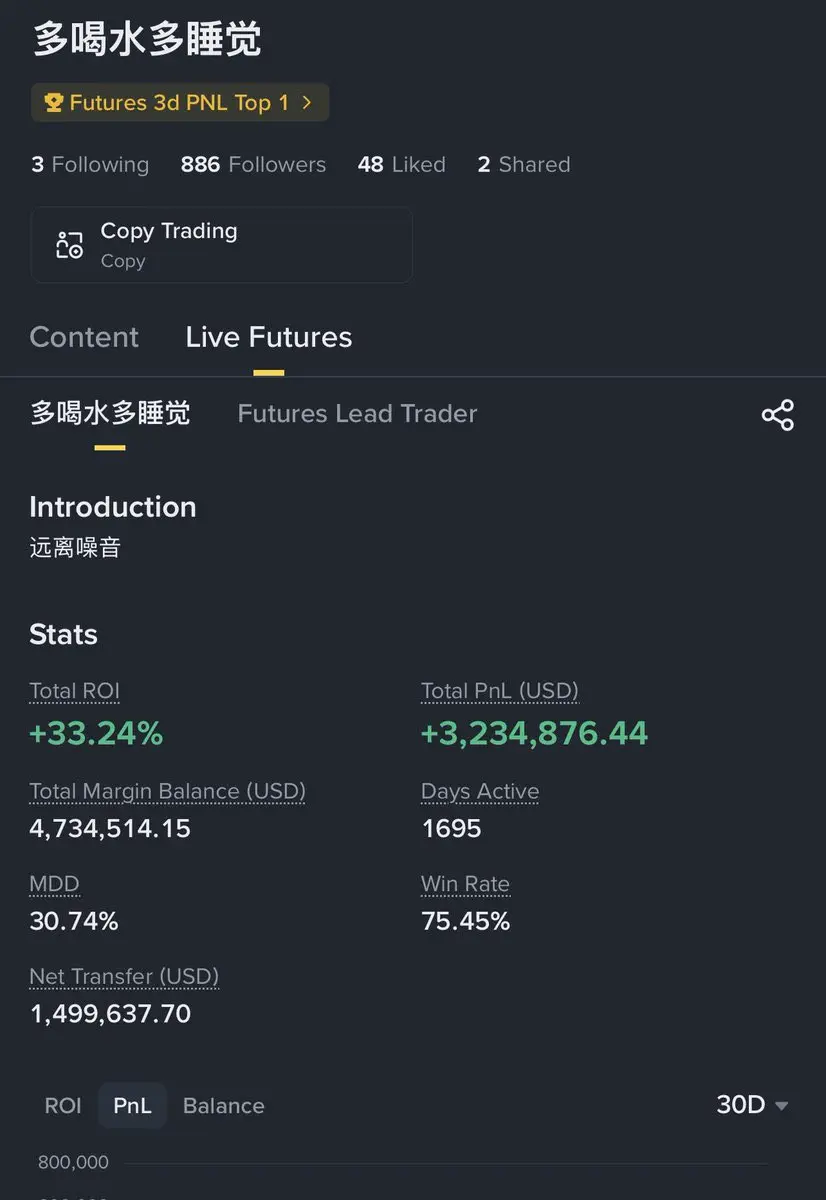Open the Copy Trading button
This screenshot has width=826, height=1200.
pos(221,245)
